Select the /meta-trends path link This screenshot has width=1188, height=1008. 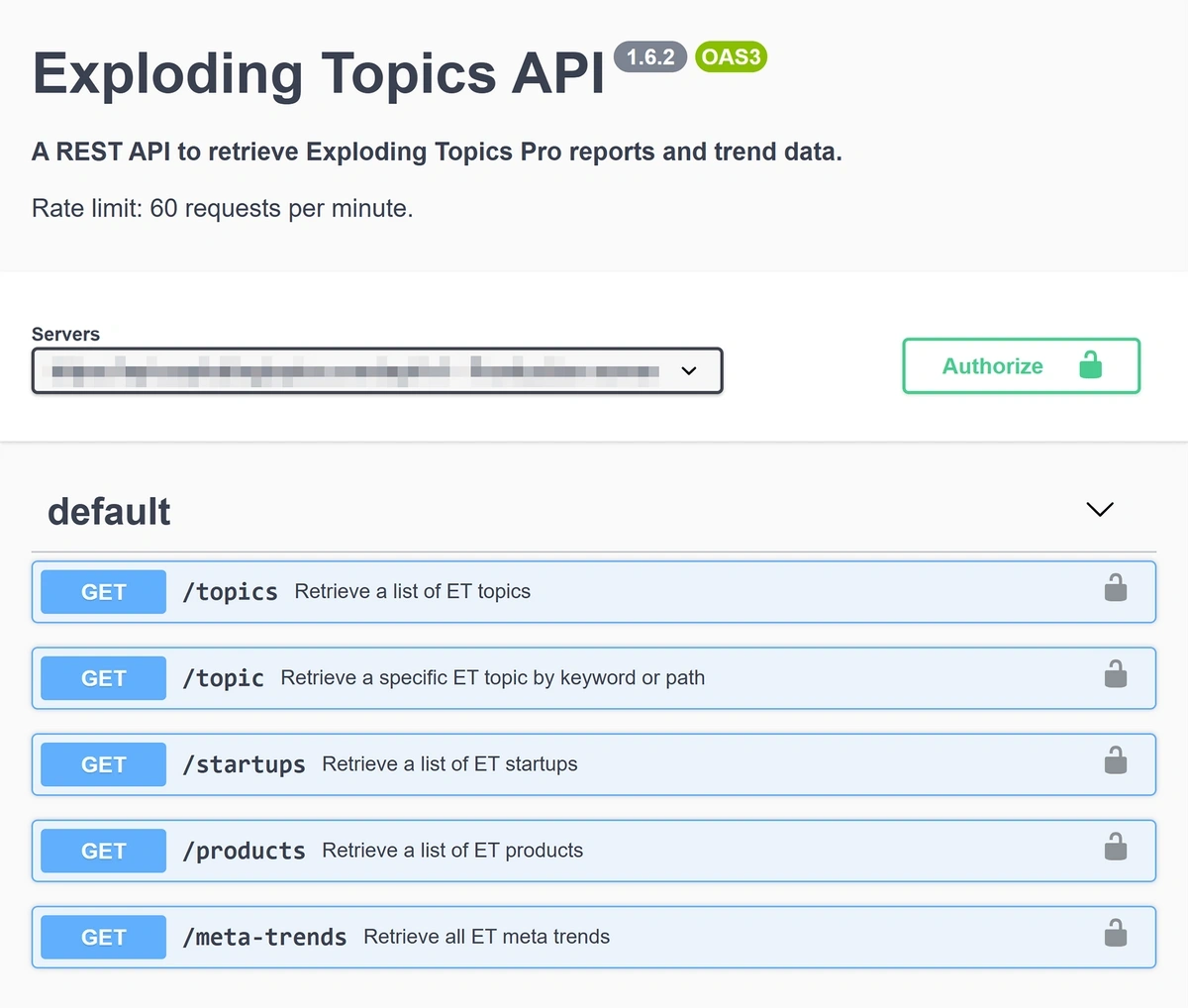pos(264,937)
